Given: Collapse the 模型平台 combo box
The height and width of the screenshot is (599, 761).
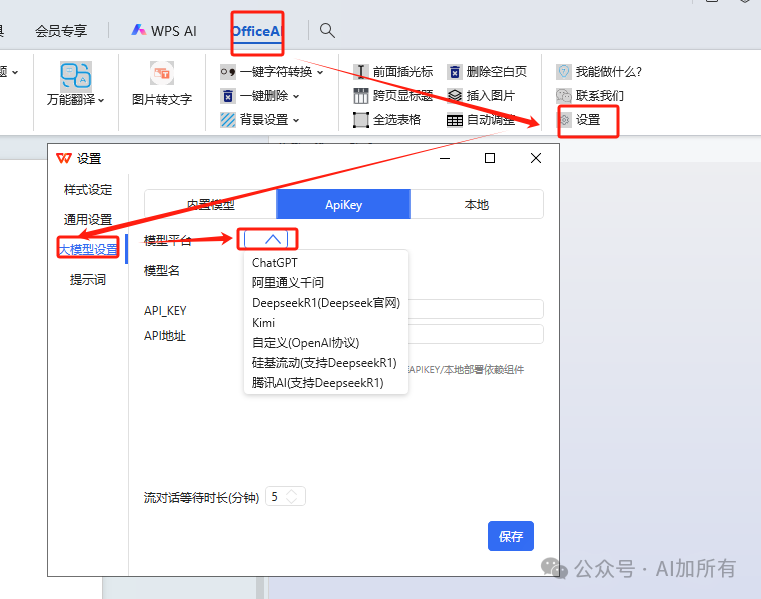Looking at the screenshot, I should (x=267, y=239).
